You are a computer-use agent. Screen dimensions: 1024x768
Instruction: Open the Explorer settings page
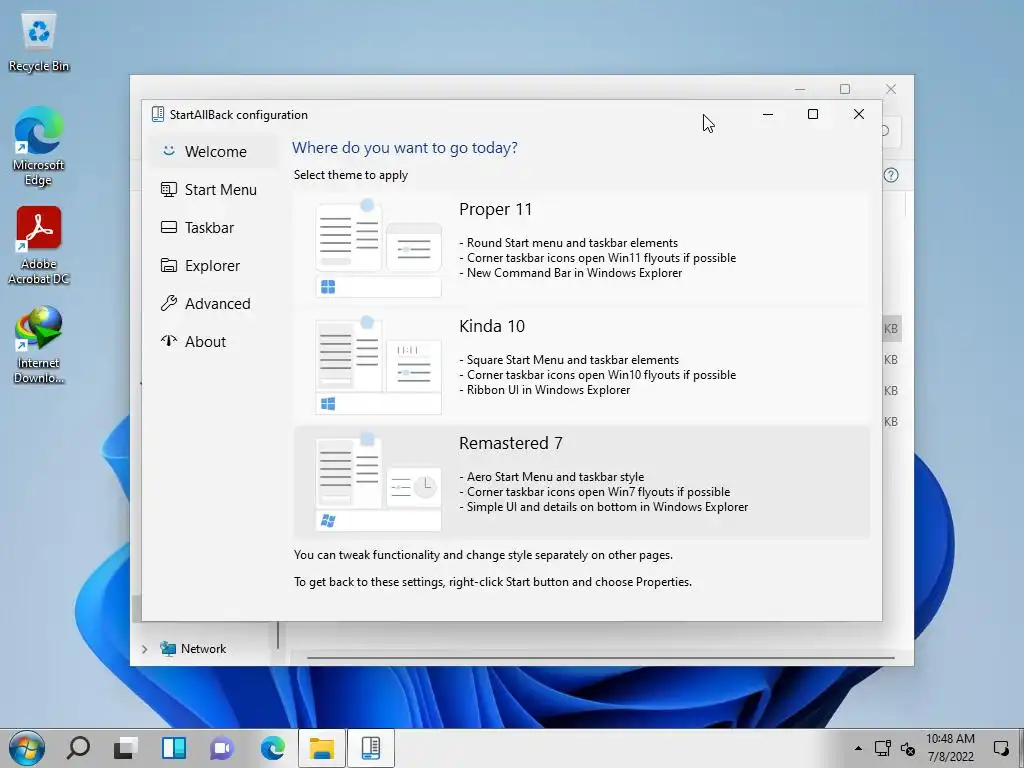213,265
